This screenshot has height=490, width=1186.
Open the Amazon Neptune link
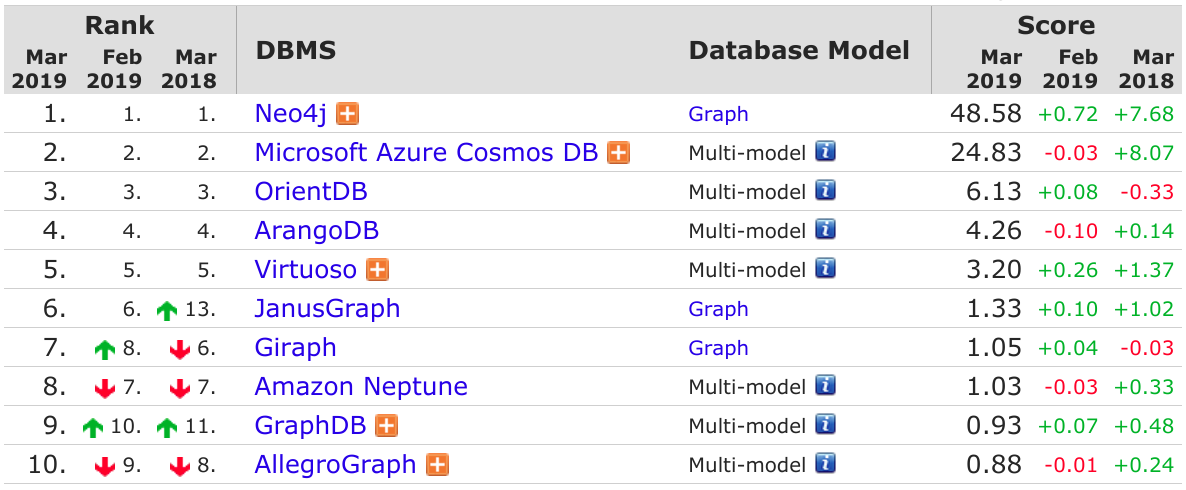pos(361,386)
